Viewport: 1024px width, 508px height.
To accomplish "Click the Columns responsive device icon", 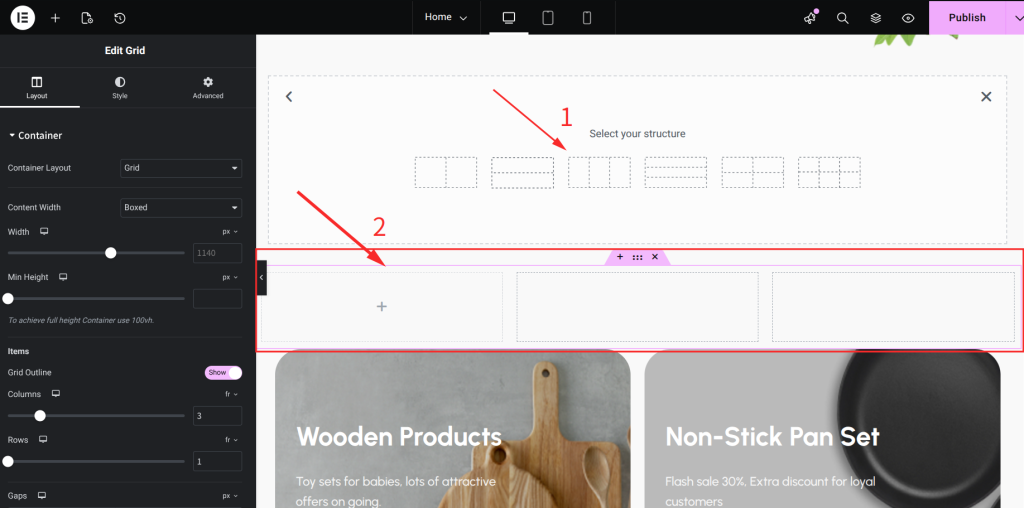I will point(56,394).
